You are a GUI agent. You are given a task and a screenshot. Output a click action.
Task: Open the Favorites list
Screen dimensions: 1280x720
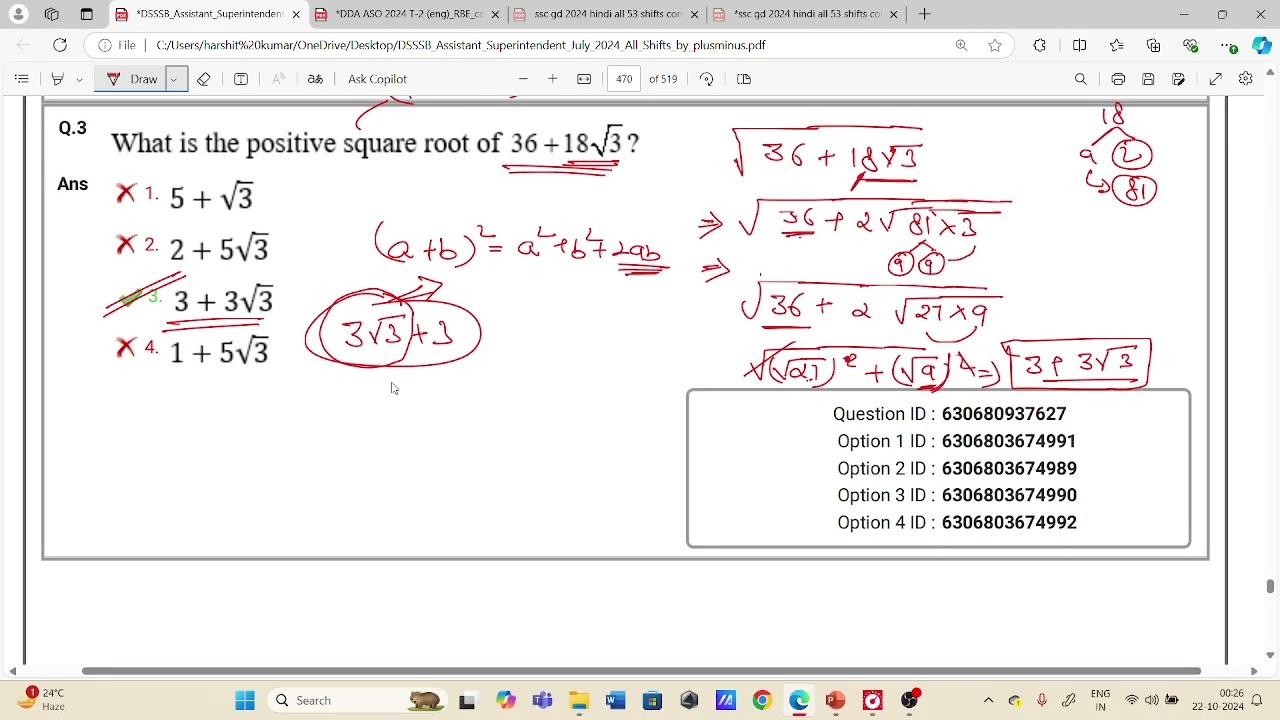click(x=1117, y=45)
